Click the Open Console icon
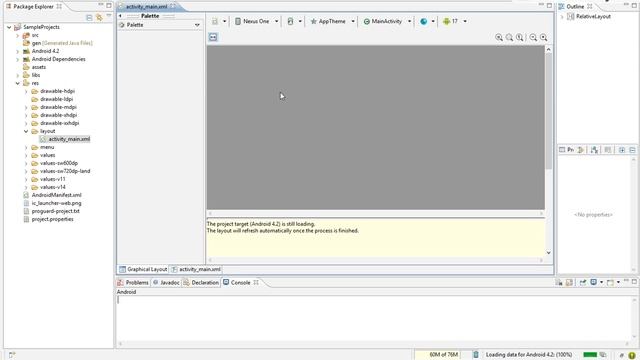This screenshot has width=640, height=360. 610,282
